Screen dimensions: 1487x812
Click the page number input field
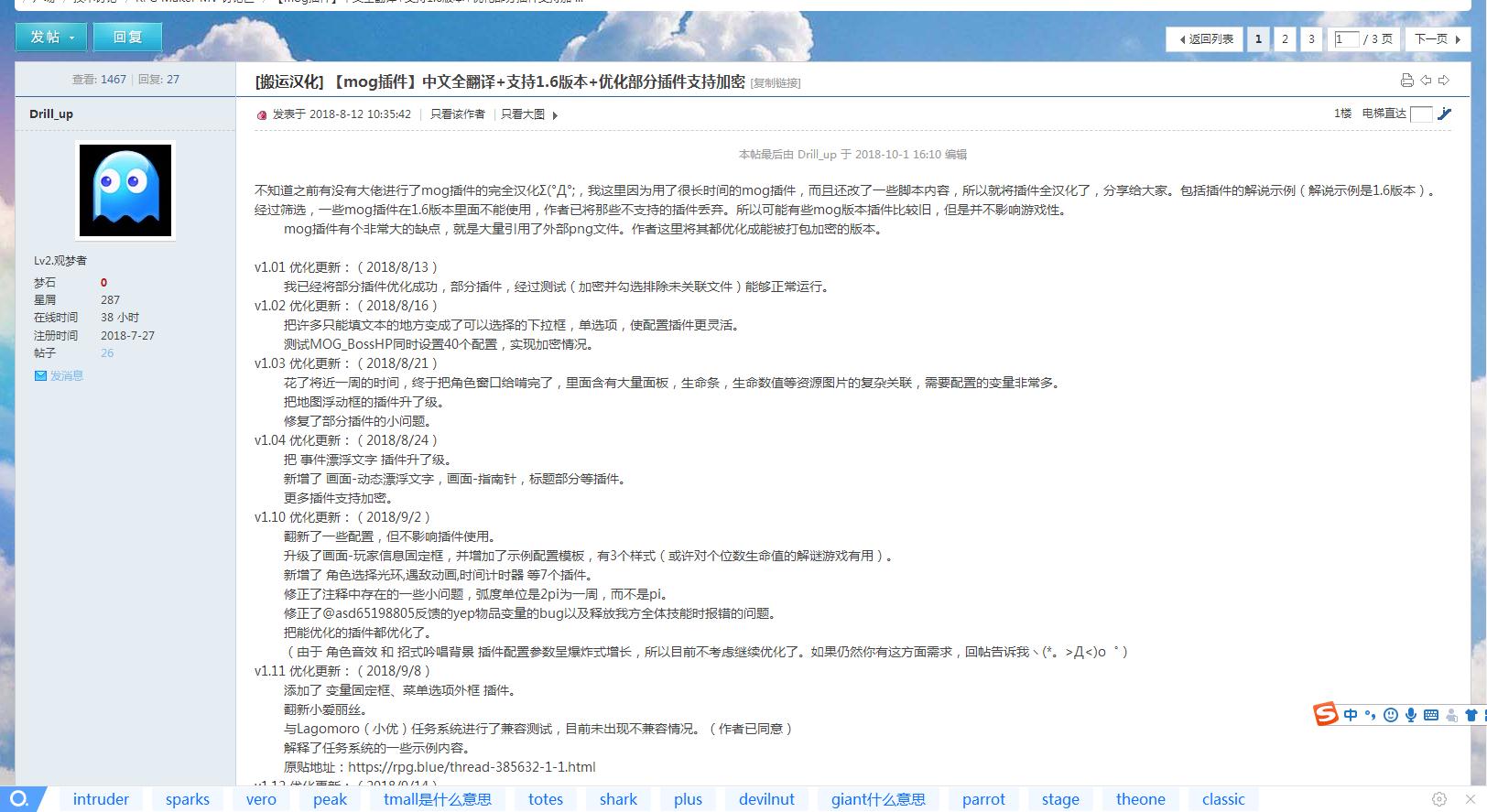click(1347, 38)
